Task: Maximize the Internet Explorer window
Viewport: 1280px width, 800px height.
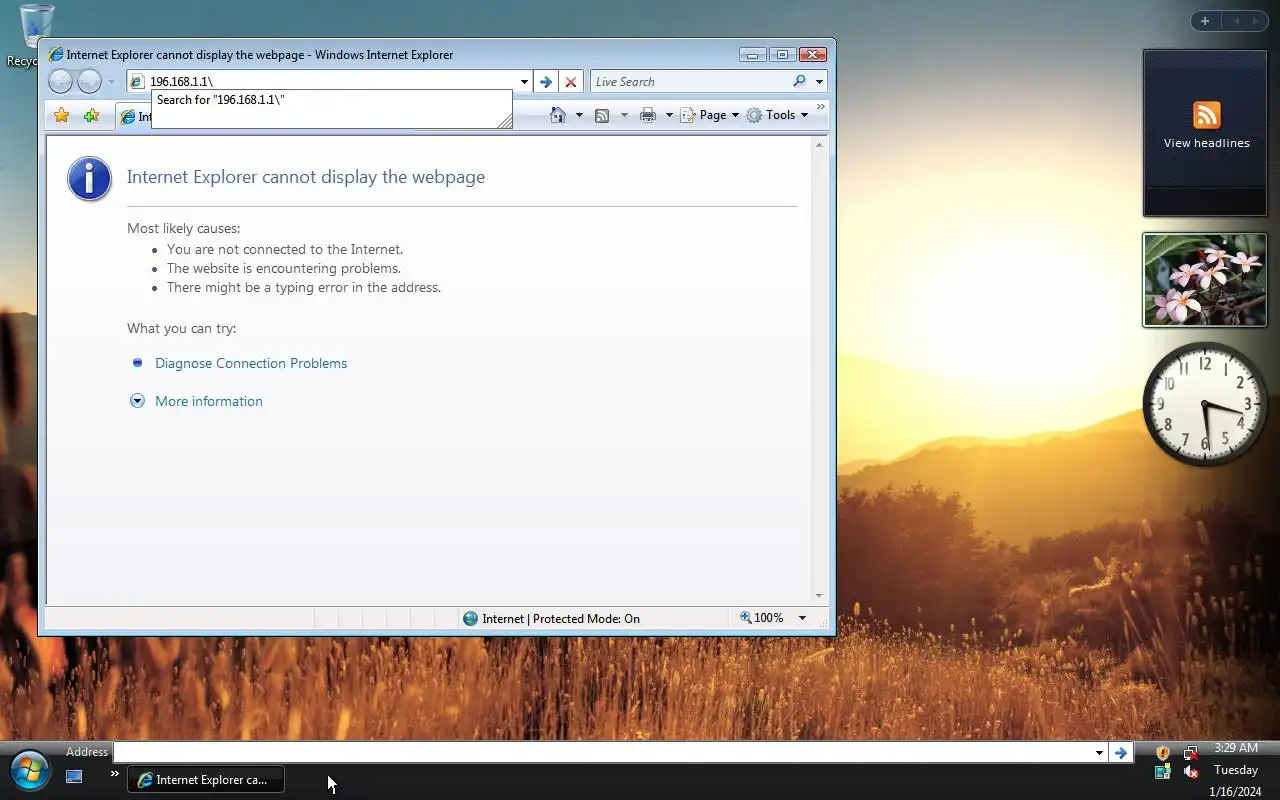Action: (x=782, y=54)
